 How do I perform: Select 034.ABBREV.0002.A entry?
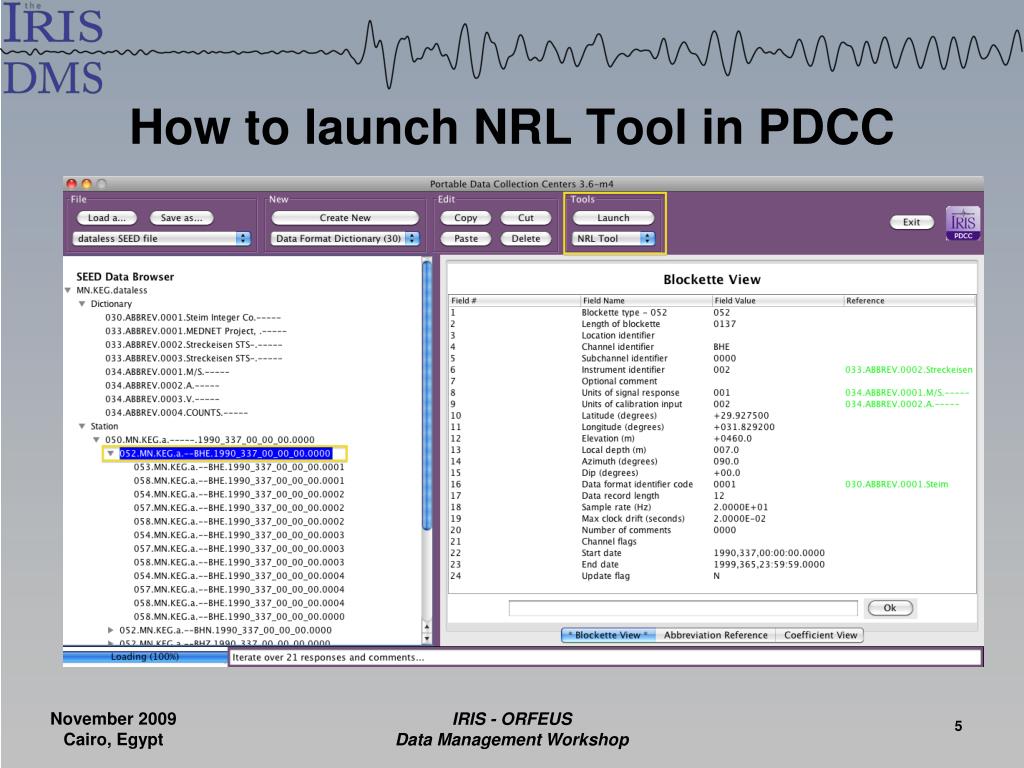(x=162, y=385)
